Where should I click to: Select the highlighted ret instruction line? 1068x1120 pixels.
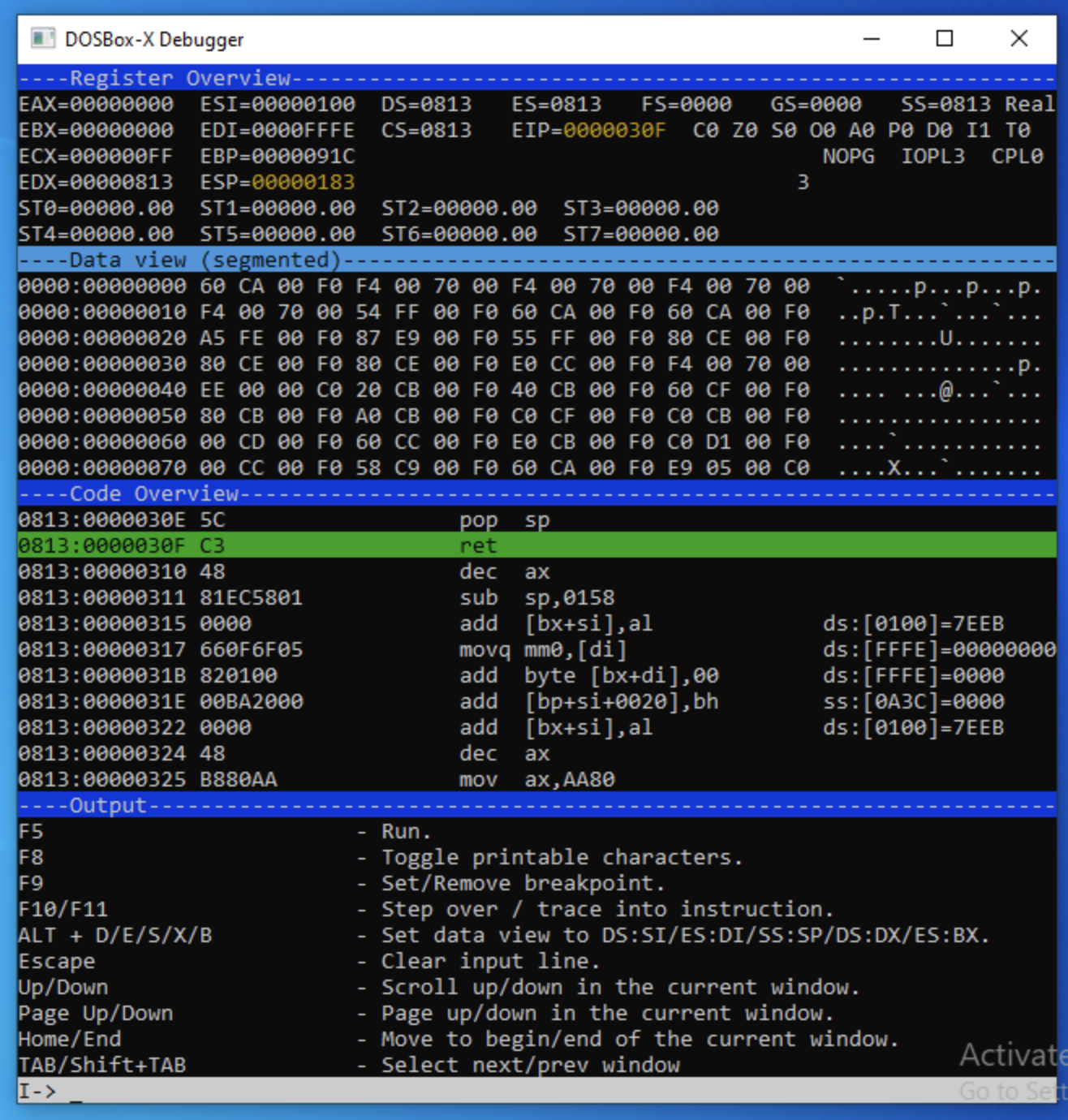[536, 545]
